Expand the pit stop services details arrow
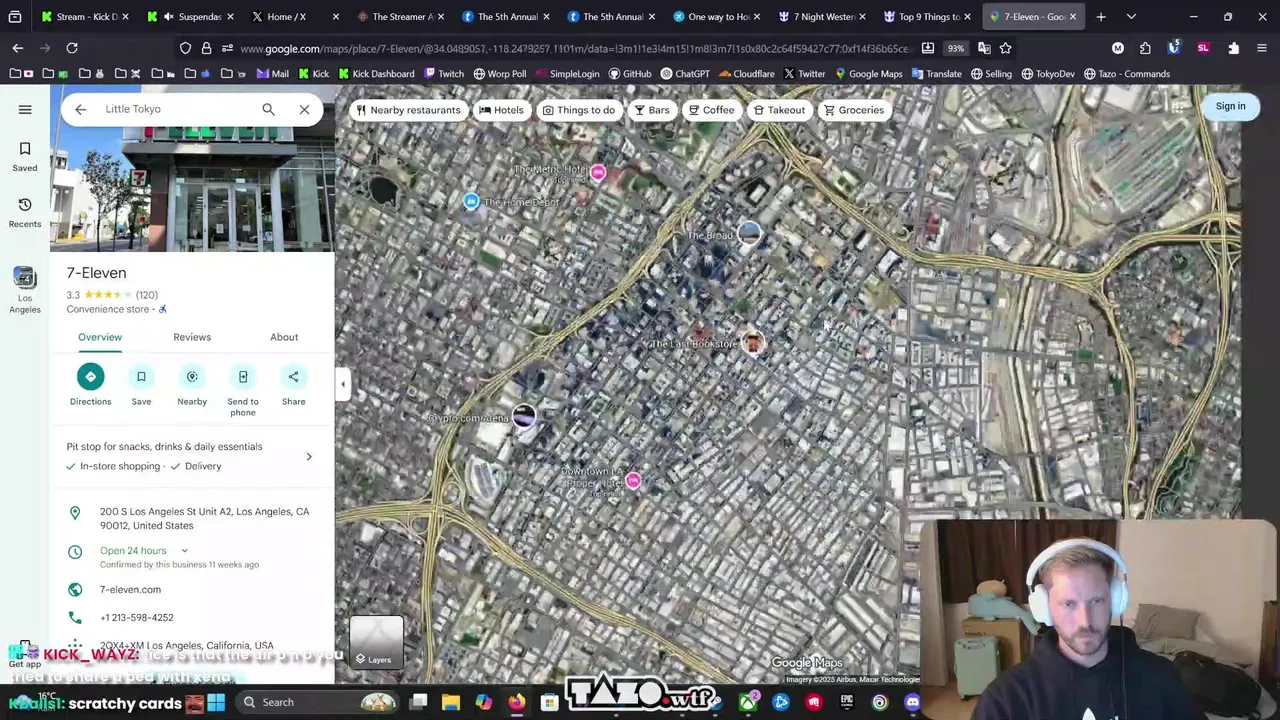The height and width of the screenshot is (720, 1280). coord(309,457)
